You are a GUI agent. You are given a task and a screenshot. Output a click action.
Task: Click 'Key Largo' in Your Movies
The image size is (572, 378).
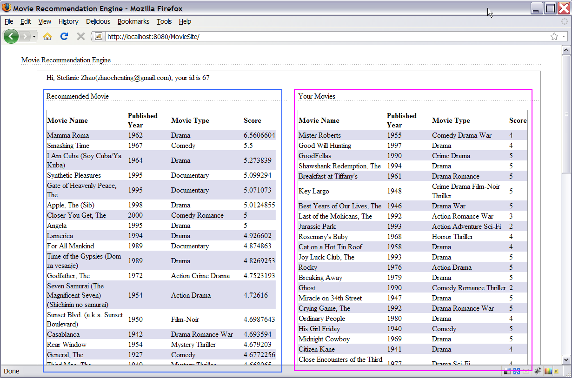click(314, 191)
